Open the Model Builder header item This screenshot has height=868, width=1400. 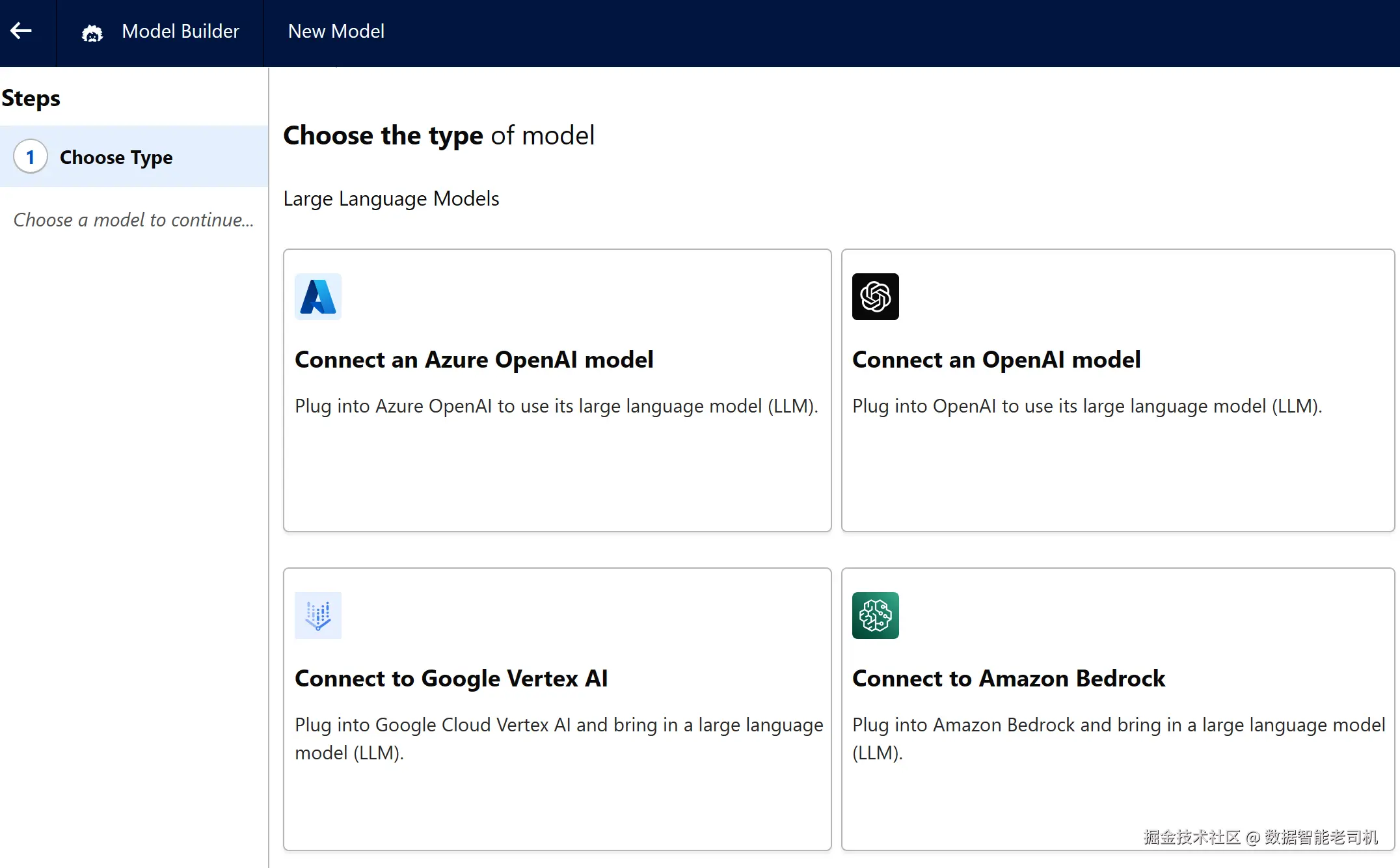[180, 31]
